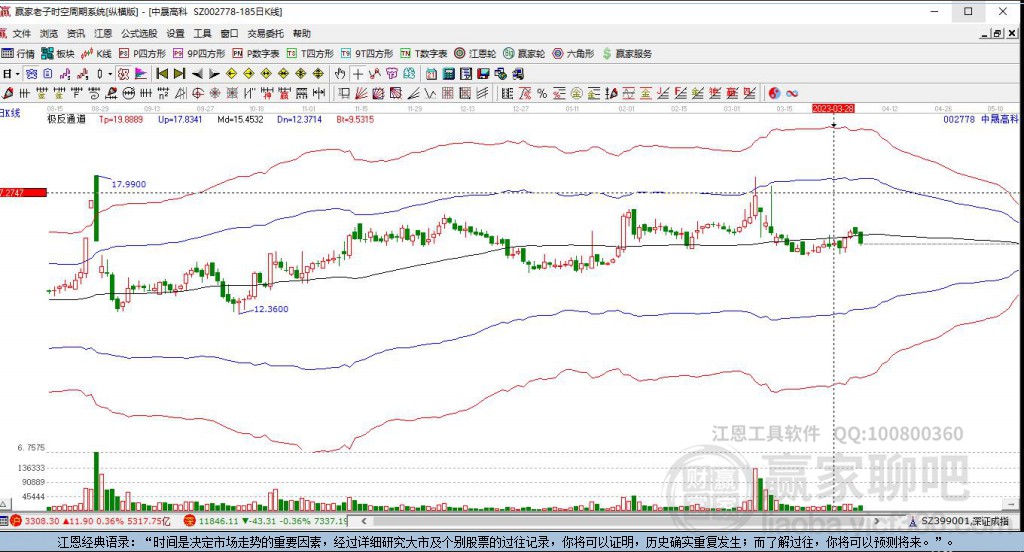1024x552 pixels.
Task: Toggle the crosshair cursor tool
Action: coord(358,74)
